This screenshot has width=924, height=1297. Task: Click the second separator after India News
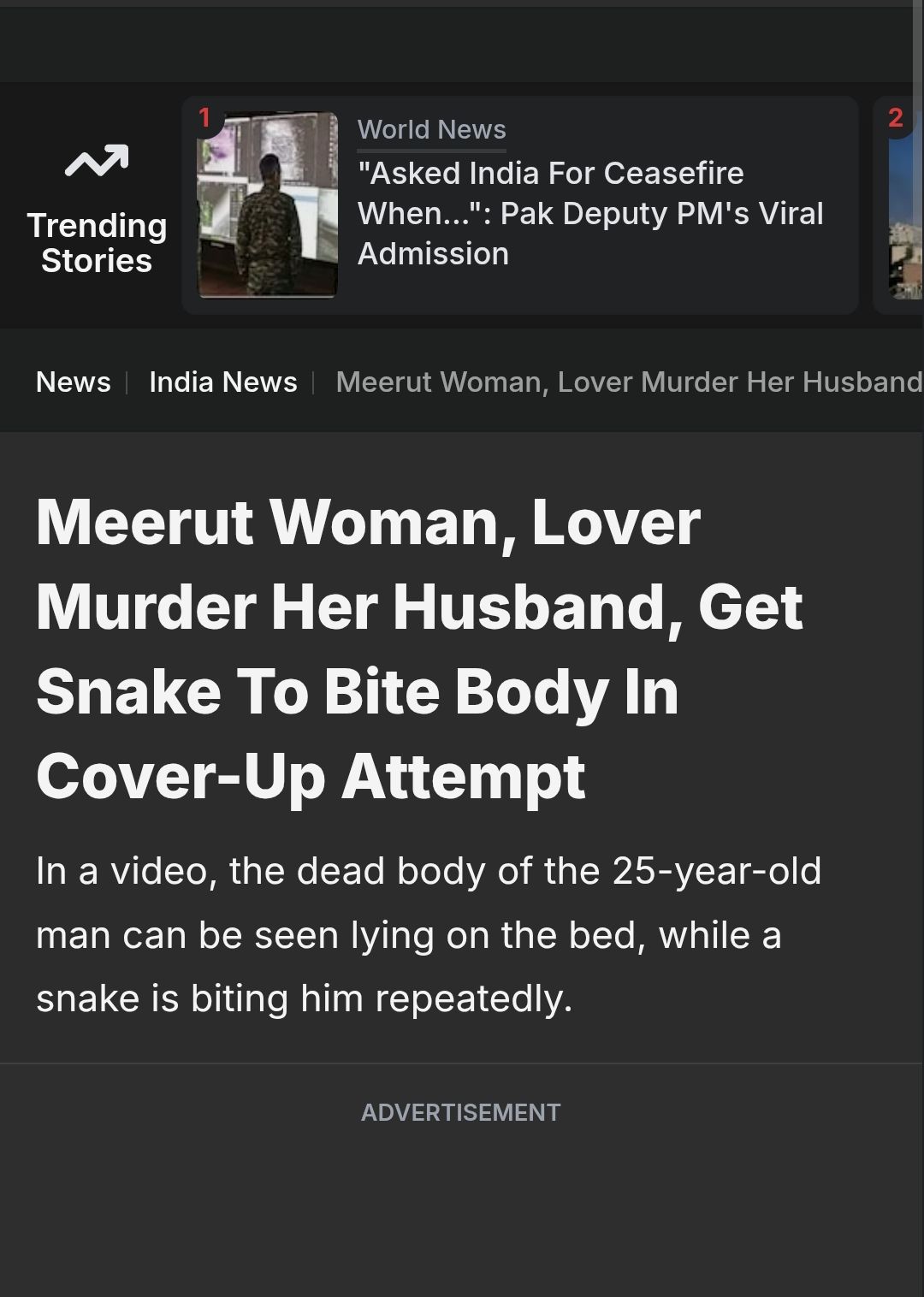tap(314, 382)
